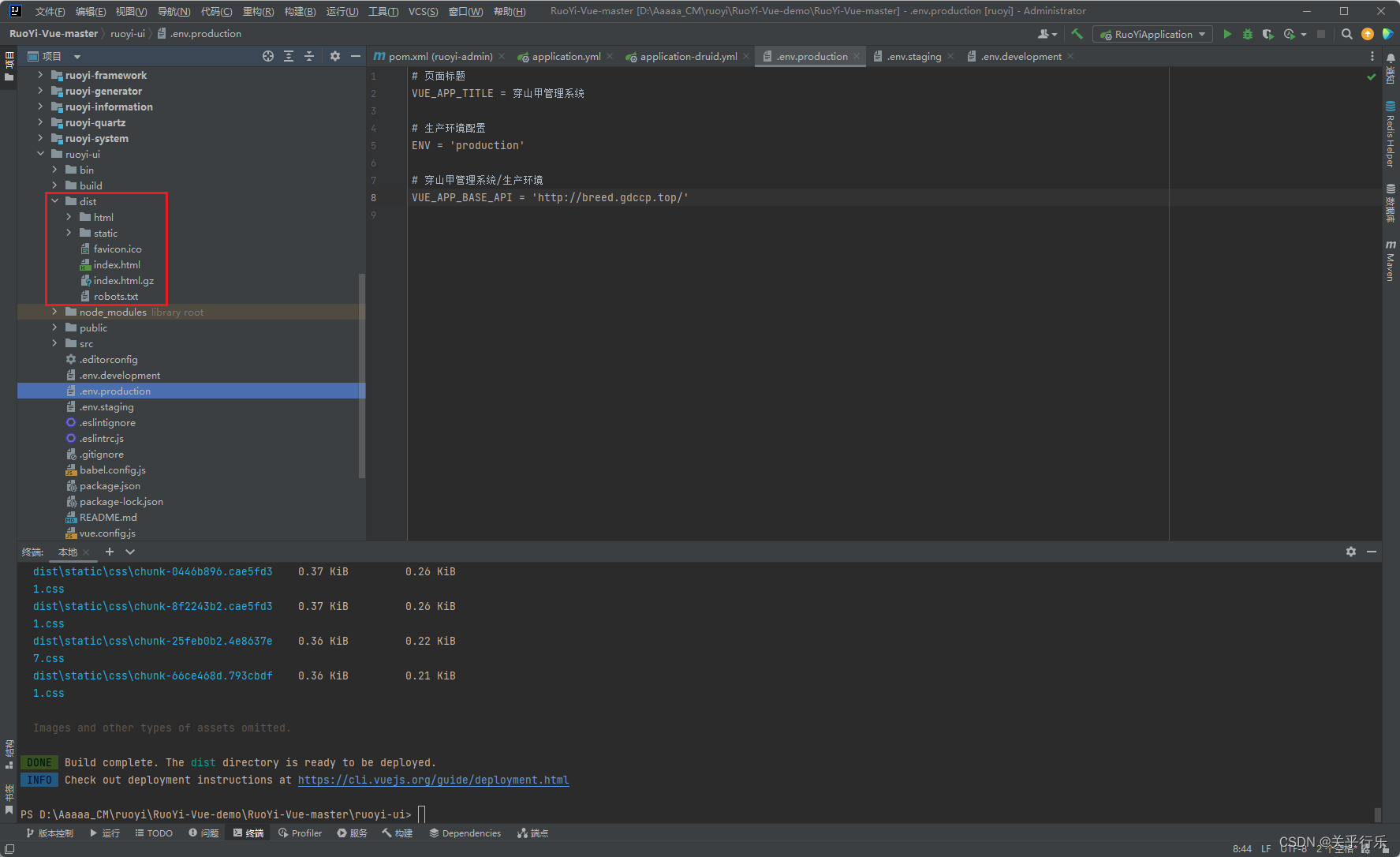Screen dimensions: 1400x857
Task: Open the 文件(F) menu
Action: [50, 11]
